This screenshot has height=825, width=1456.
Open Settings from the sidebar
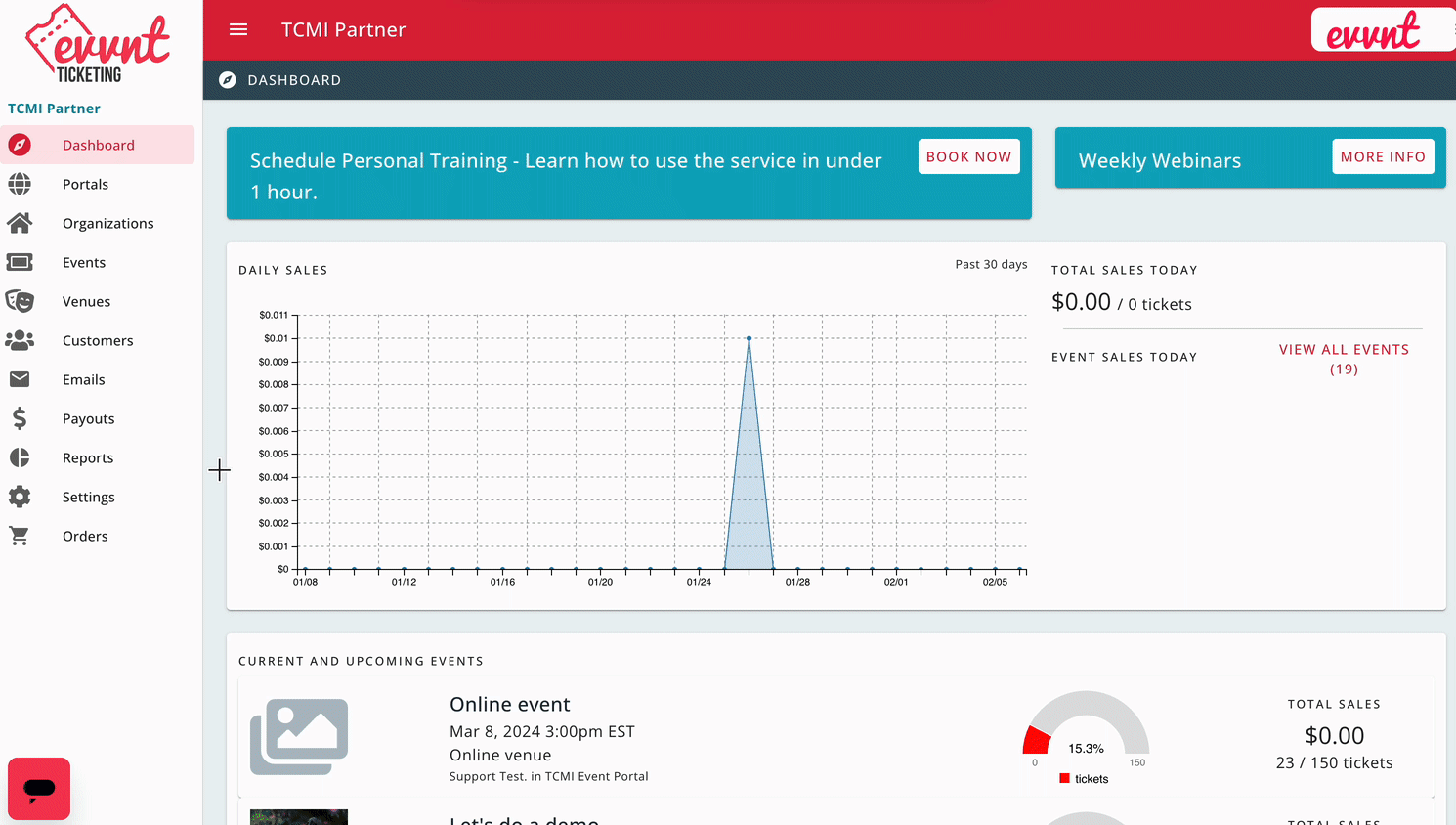tap(98, 497)
